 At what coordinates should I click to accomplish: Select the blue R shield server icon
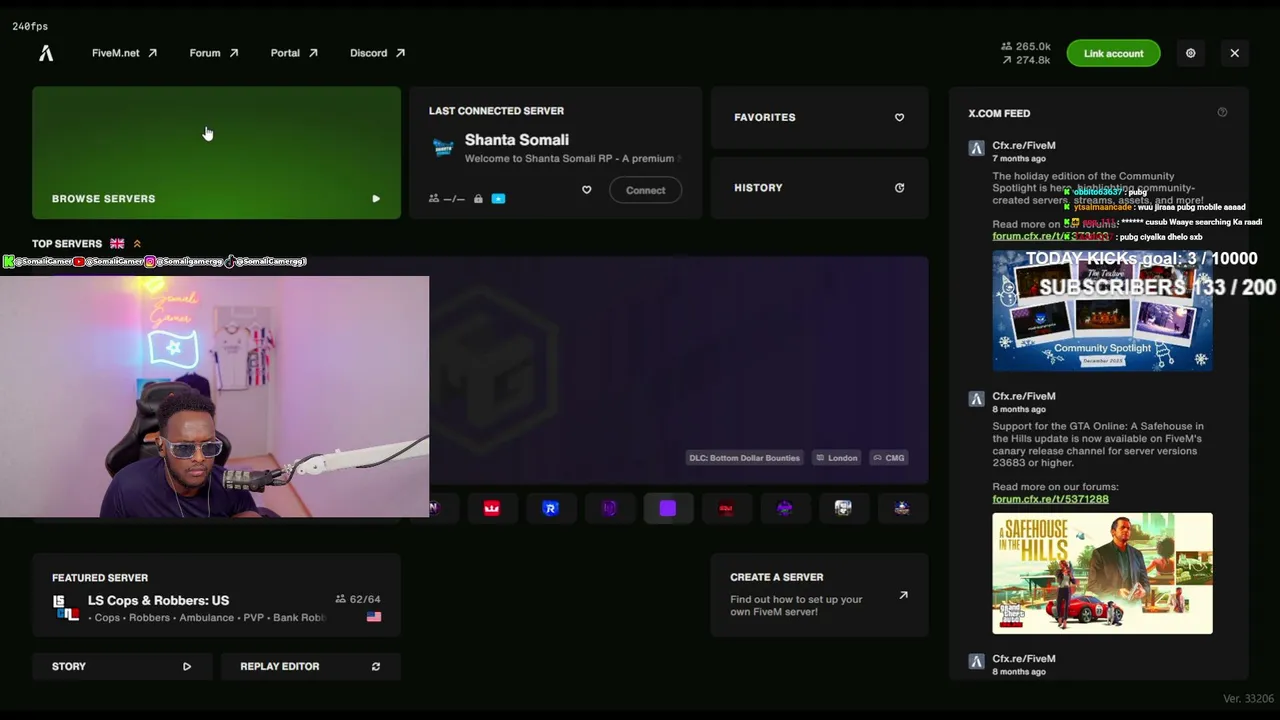coord(550,508)
